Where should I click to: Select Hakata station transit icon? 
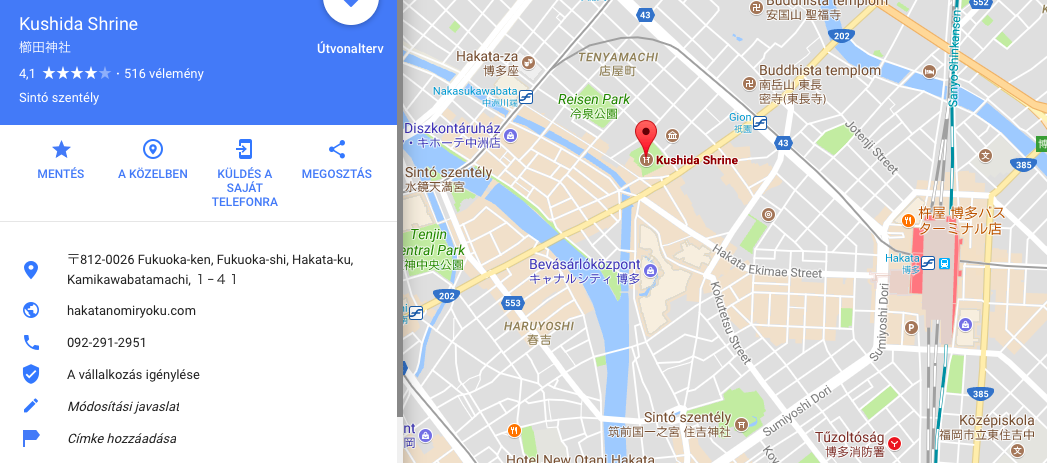tap(927, 263)
